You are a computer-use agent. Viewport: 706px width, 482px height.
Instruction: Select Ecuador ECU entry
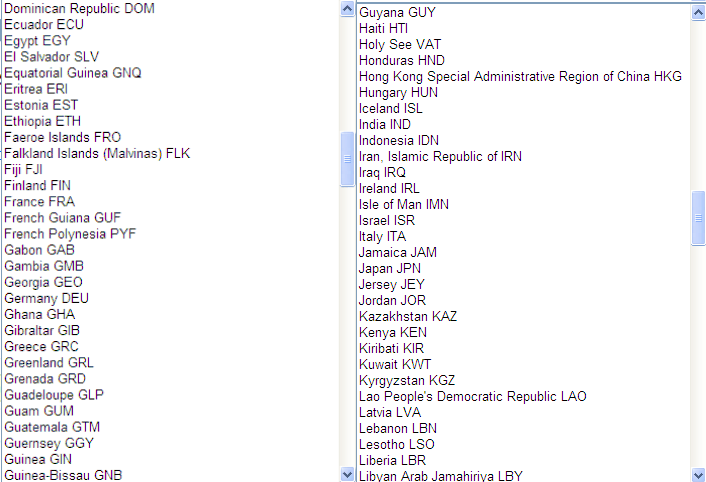click(44, 24)
